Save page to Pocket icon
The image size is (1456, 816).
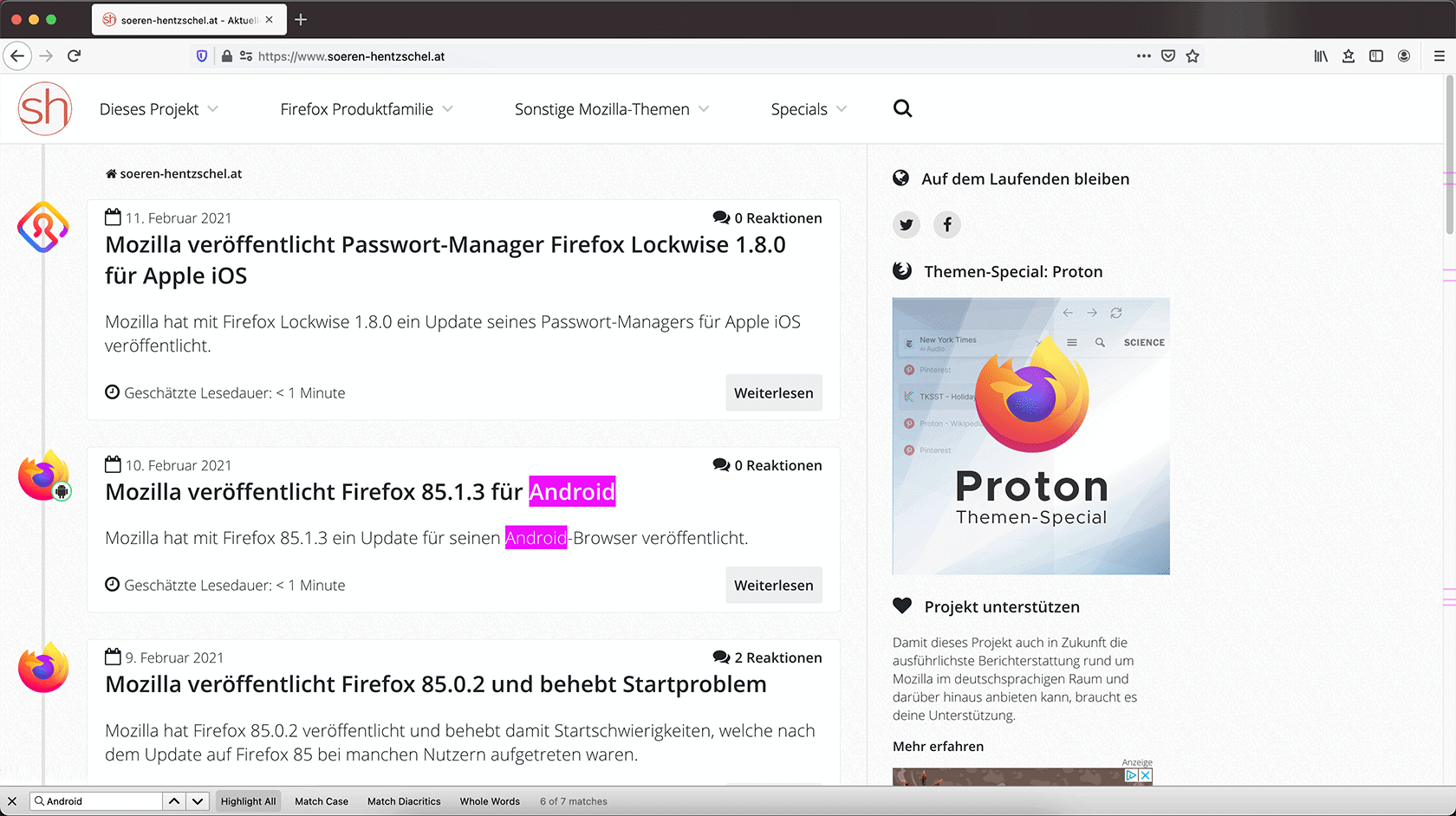tap(1168, 56)
